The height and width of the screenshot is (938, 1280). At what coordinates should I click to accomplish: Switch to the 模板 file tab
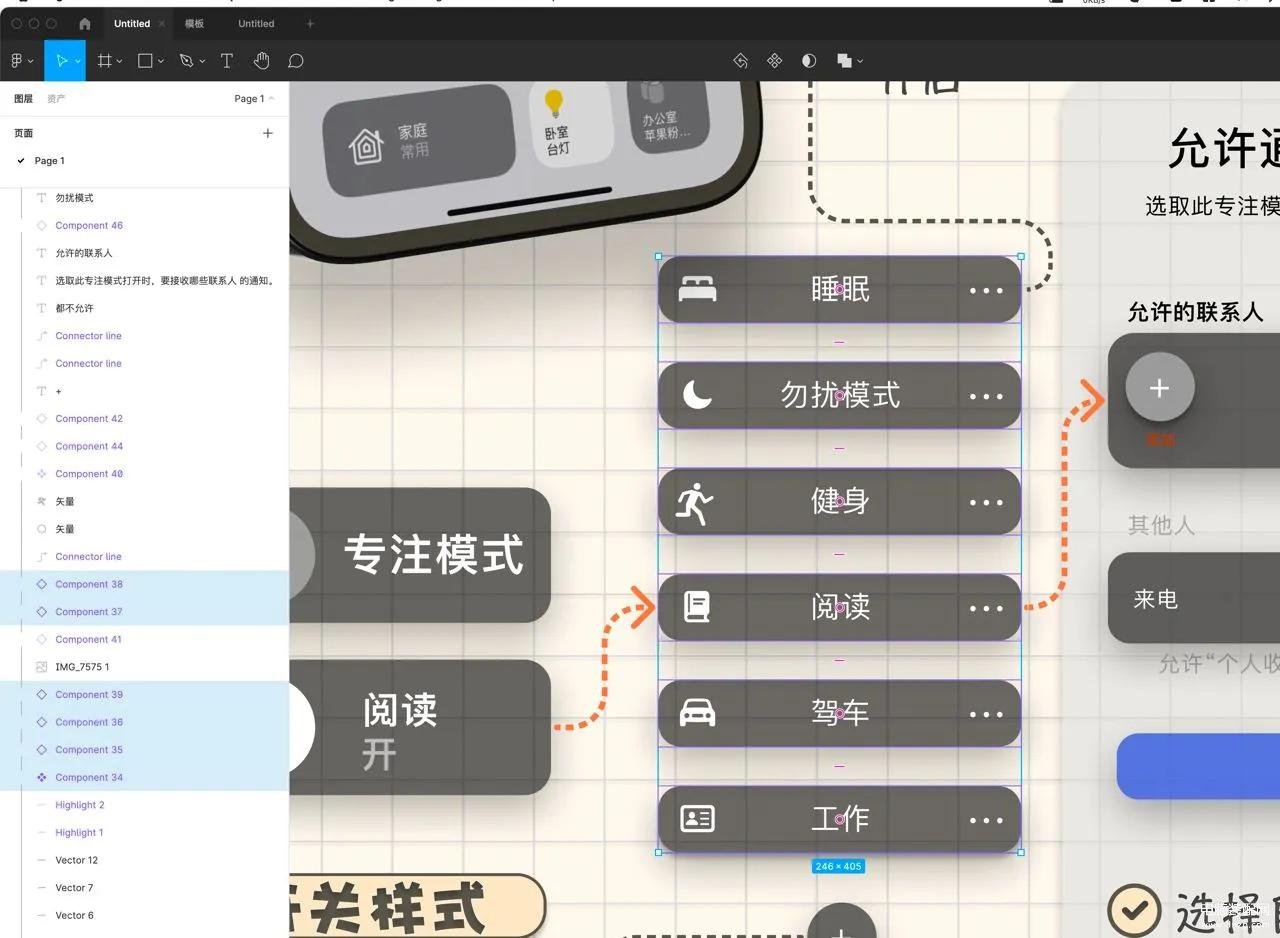click(x=194, y=24)
